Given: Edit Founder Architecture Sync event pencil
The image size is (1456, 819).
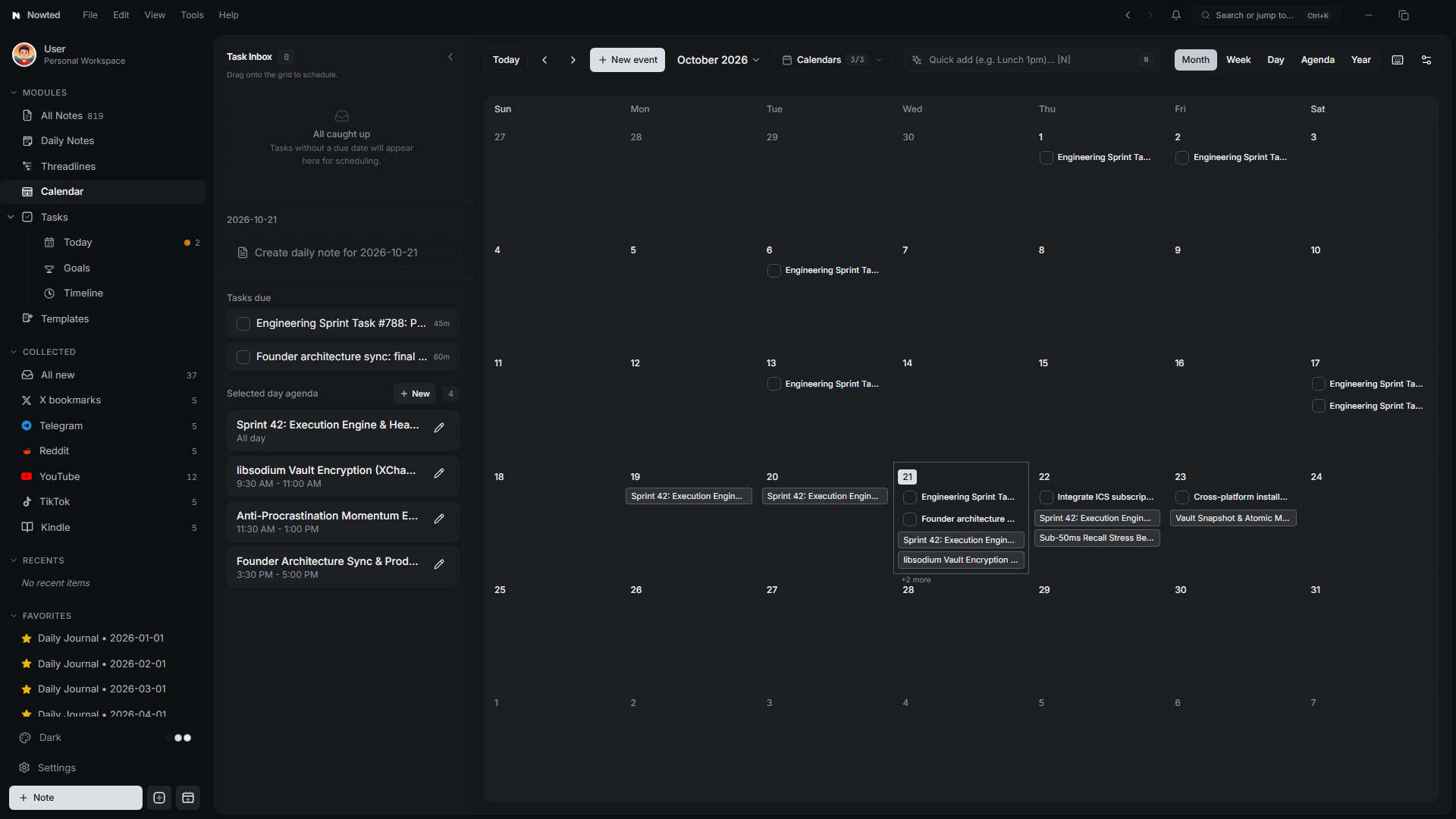Looking at the screenshot, I should [x=439, y=564].
